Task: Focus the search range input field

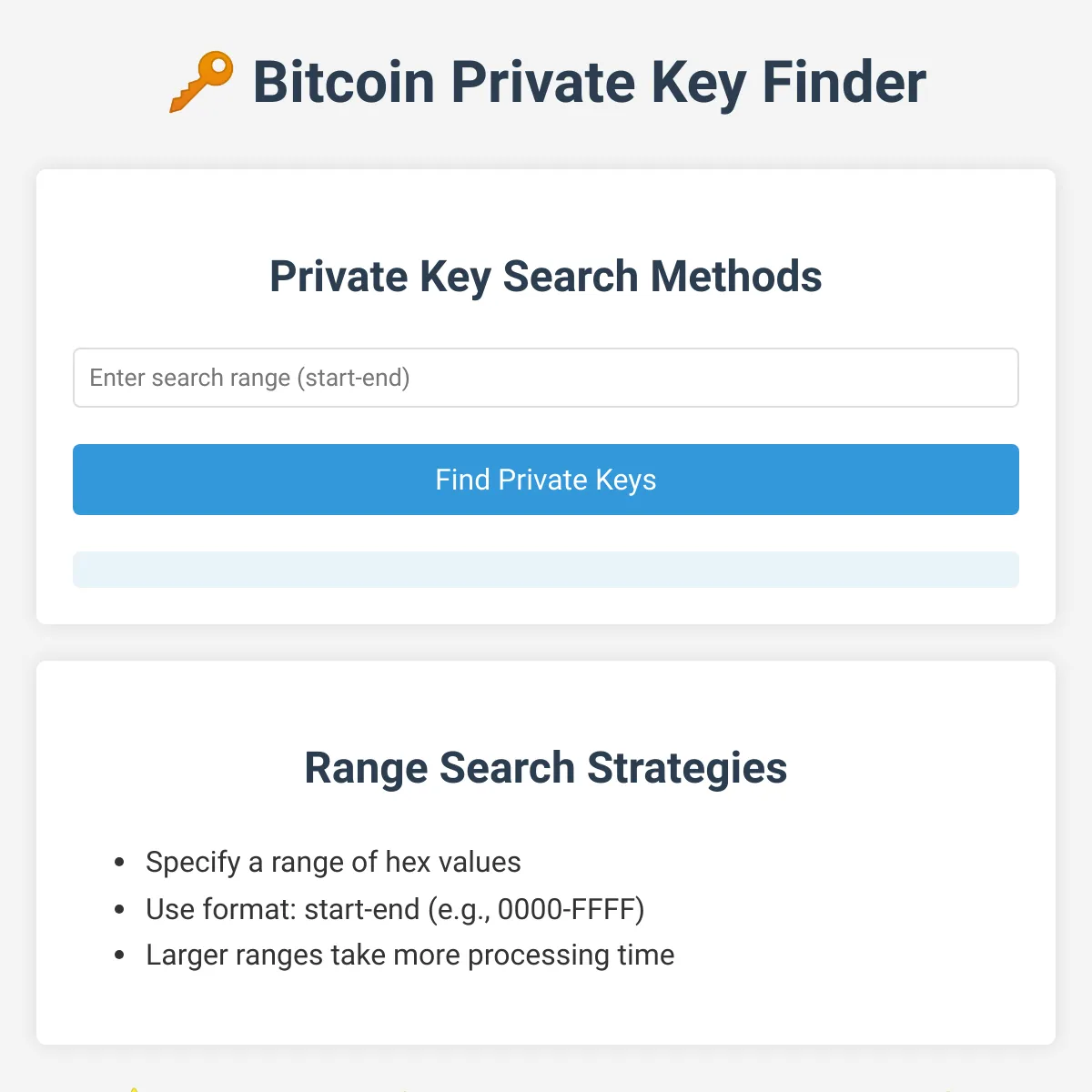Action: click(x=546, y=378)
